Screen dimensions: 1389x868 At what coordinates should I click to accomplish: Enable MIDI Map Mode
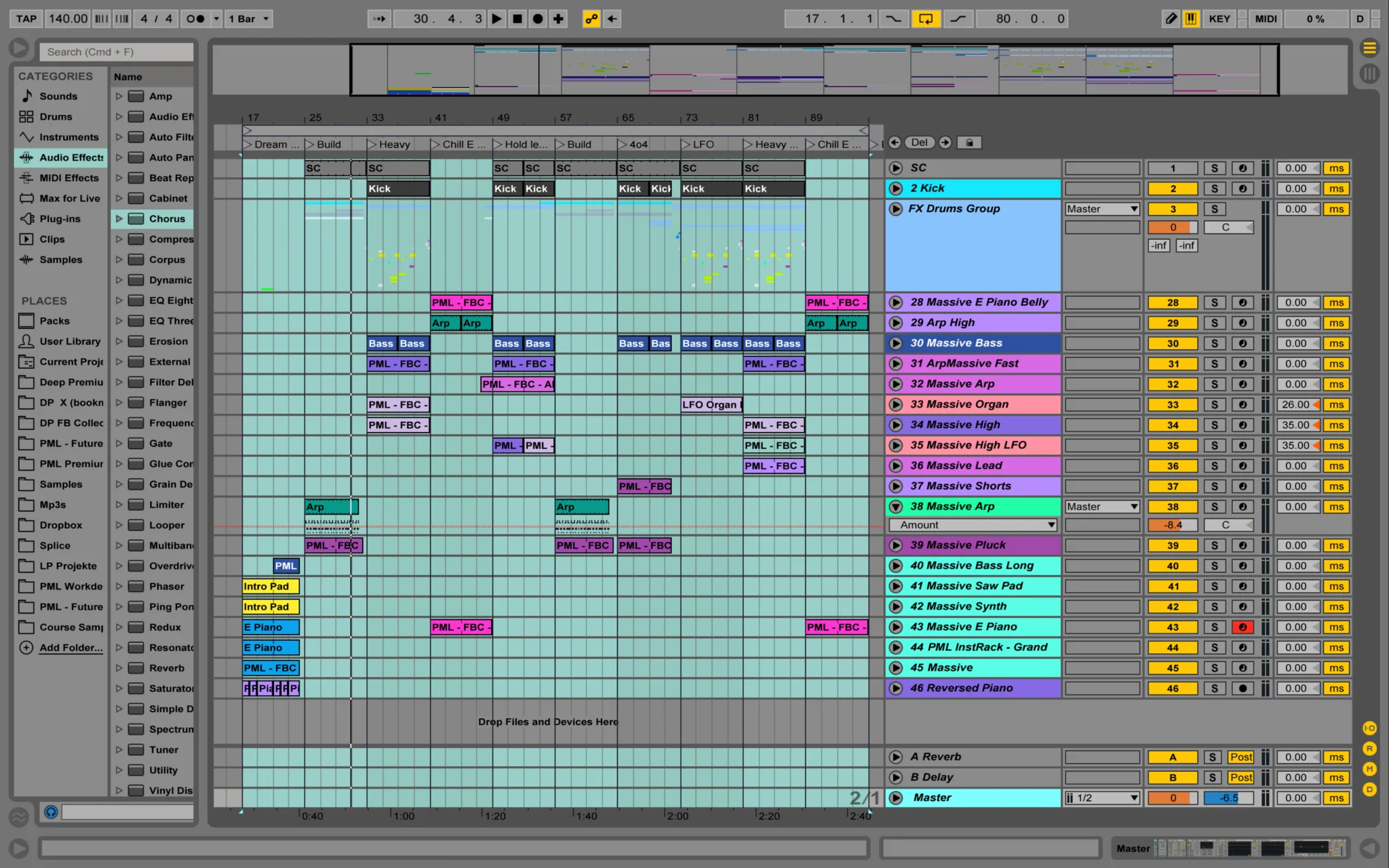1266,19
